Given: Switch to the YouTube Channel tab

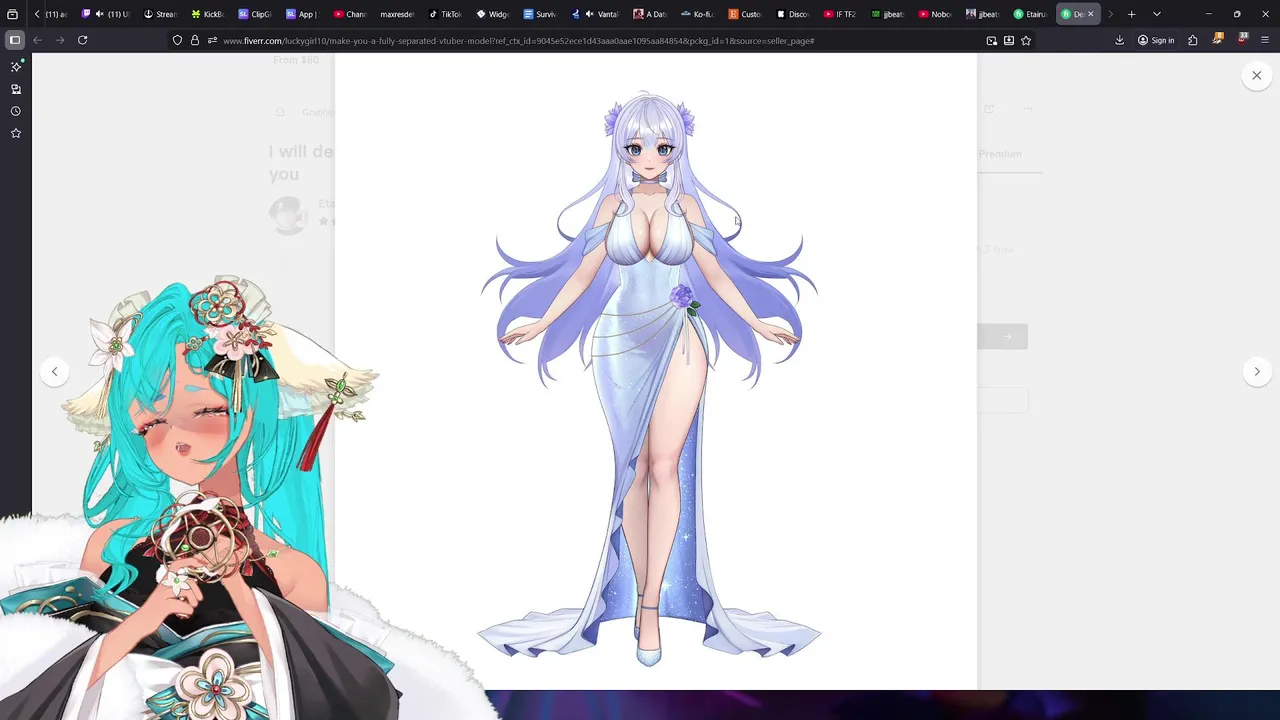Looking at the screenshot, I should pyautogui.click(x=350, y=14).
